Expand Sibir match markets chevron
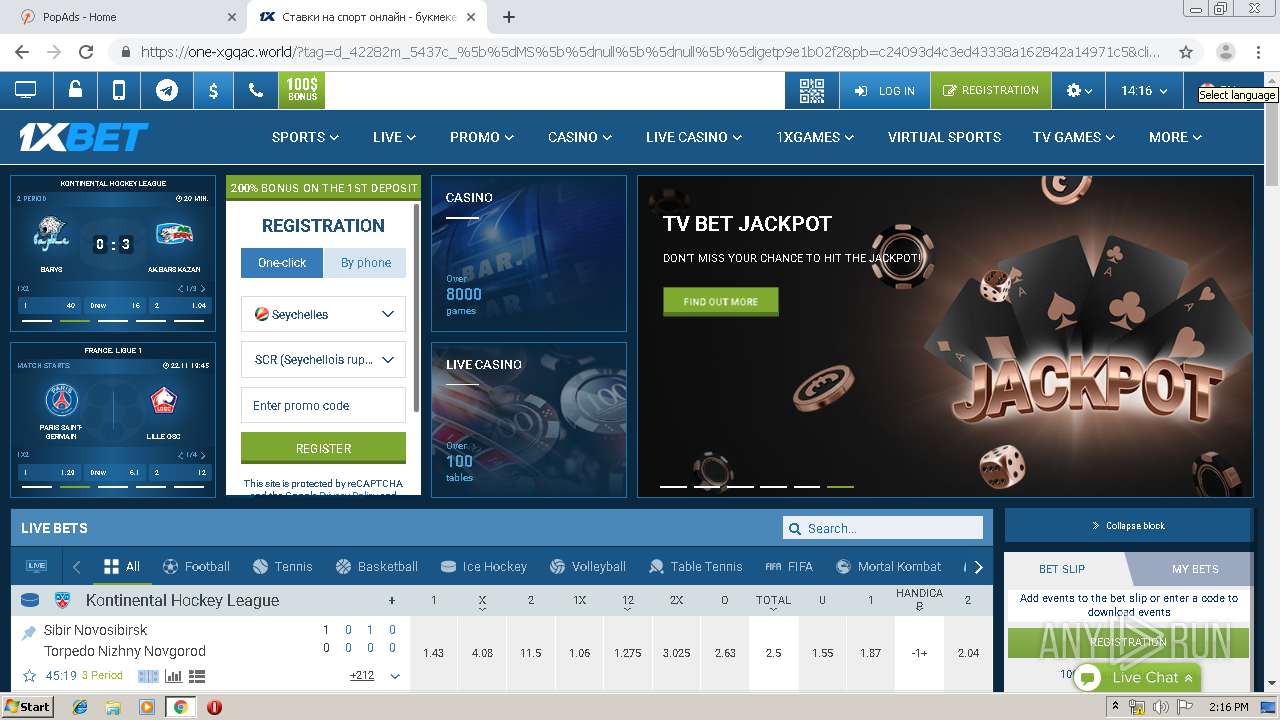The width and height of the screenshot is (1280, 720). (395, 676)
